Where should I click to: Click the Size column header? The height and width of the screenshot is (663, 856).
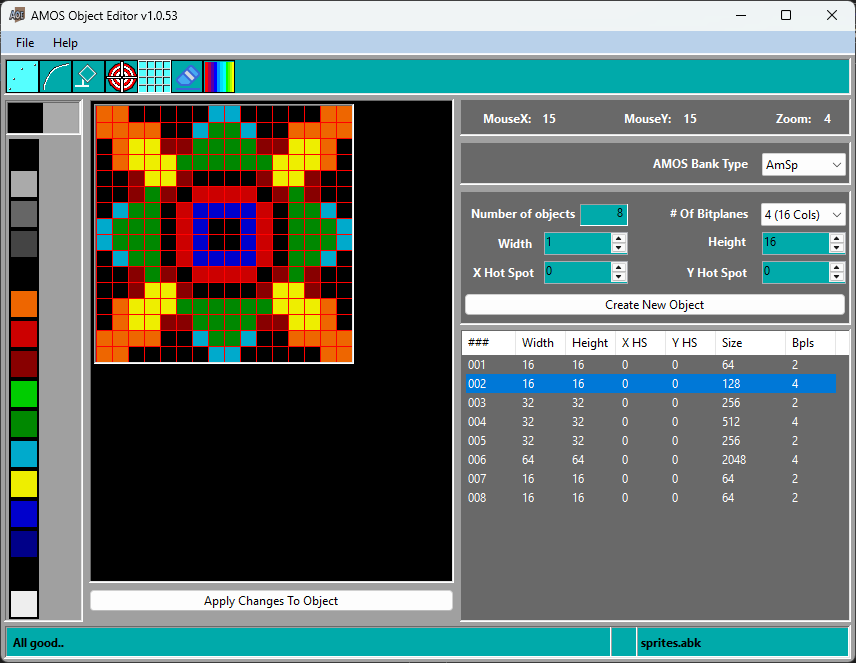coord(750,343)
